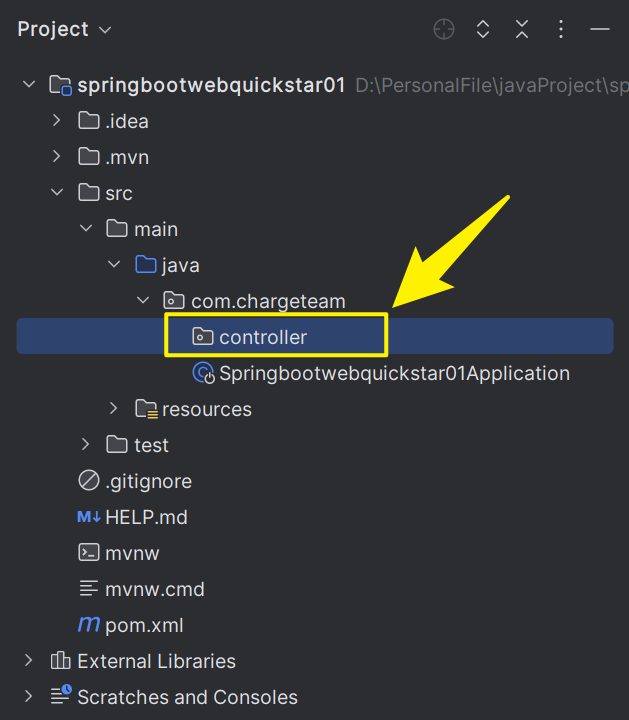Click the Collapse All icon in the Project header
Screen dimensions: 629x720
[522, 29]
